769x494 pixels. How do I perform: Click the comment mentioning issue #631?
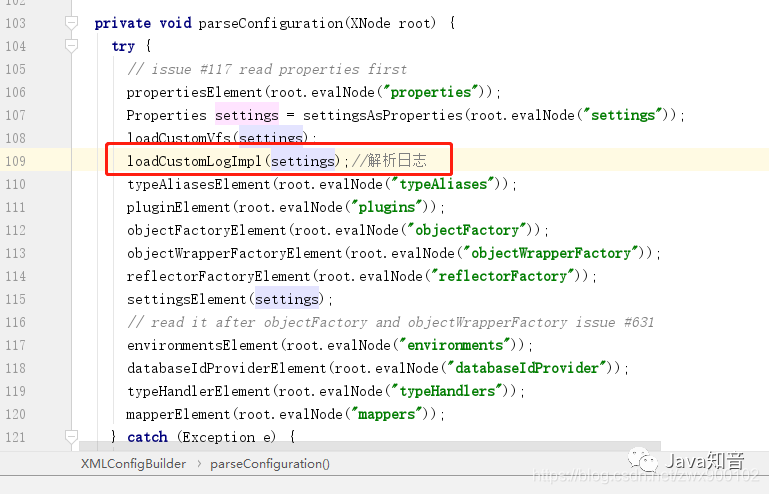[391, 322]
